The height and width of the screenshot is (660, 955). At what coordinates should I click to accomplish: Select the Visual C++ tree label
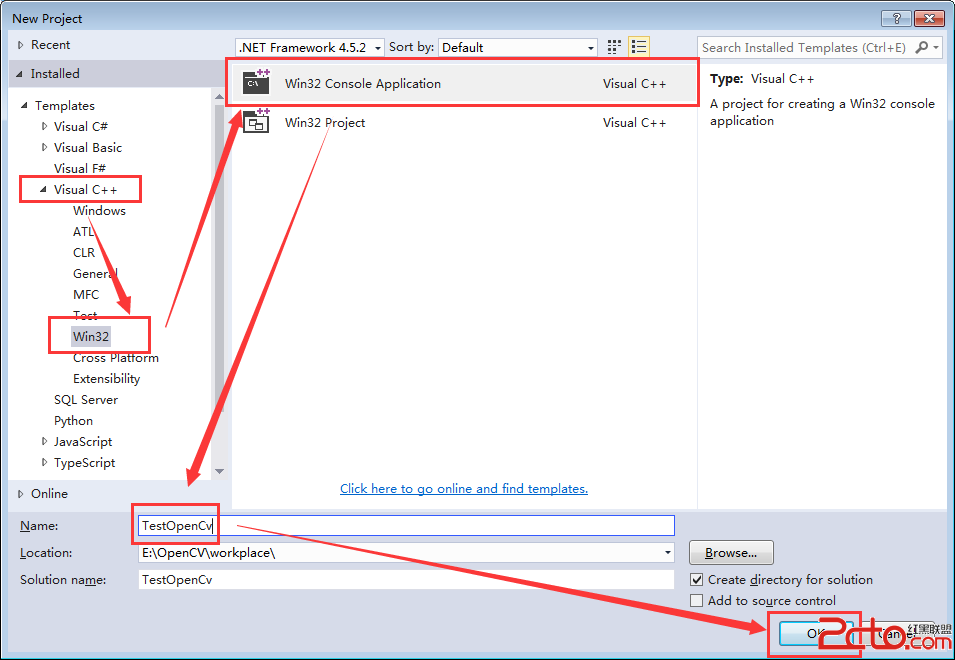[x=85, y=189]
